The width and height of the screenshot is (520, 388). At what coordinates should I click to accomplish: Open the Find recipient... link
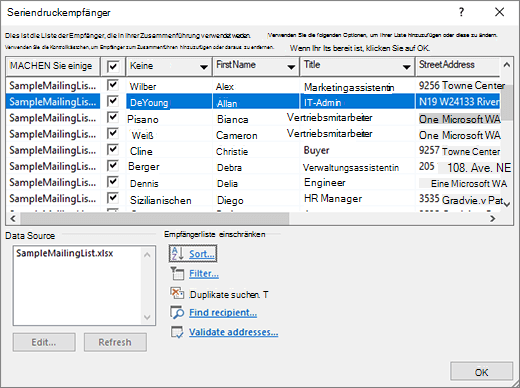223,313
